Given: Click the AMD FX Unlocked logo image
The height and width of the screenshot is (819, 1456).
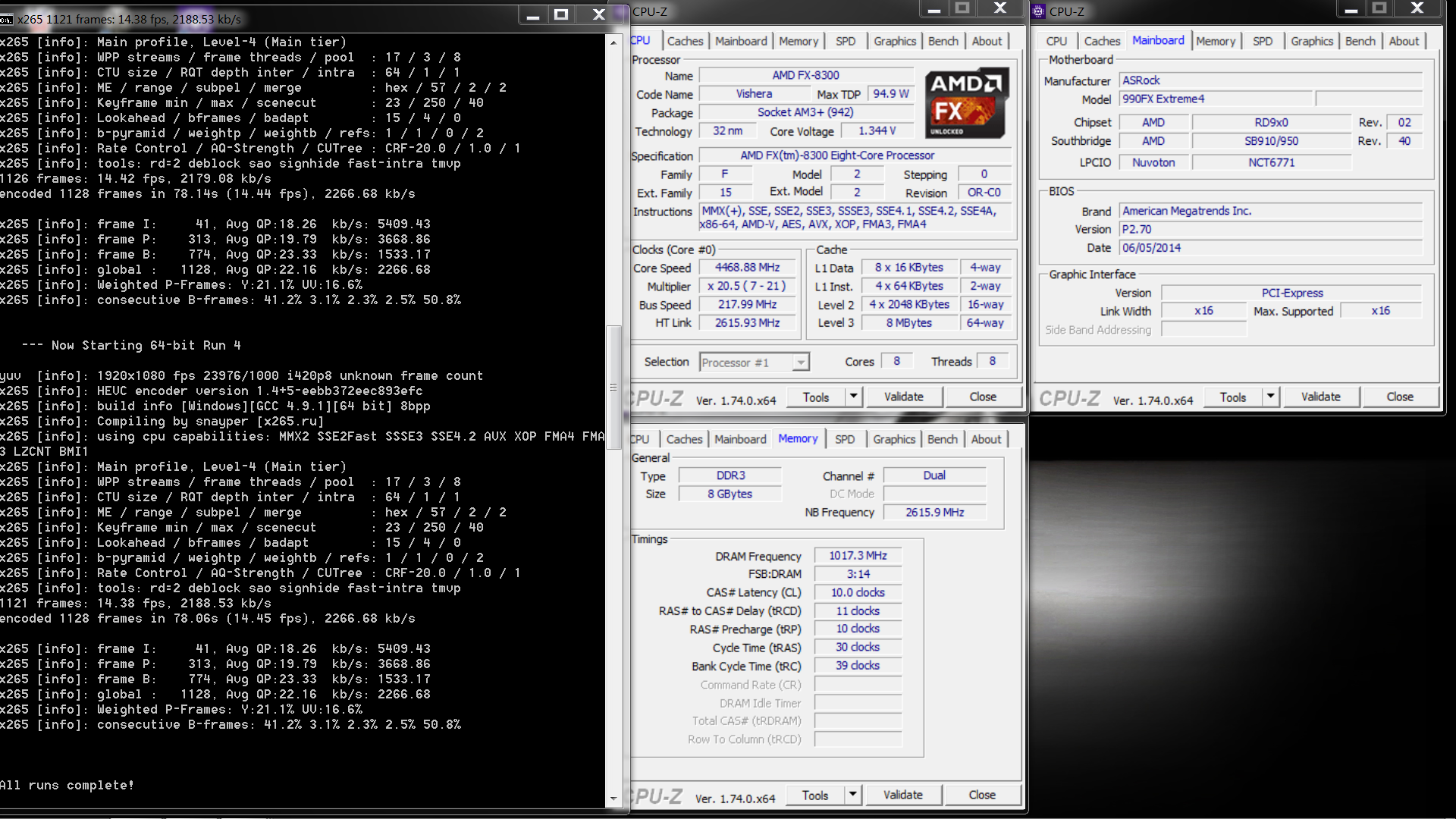Looking at the screenshot, I should (x=966, y=102).
